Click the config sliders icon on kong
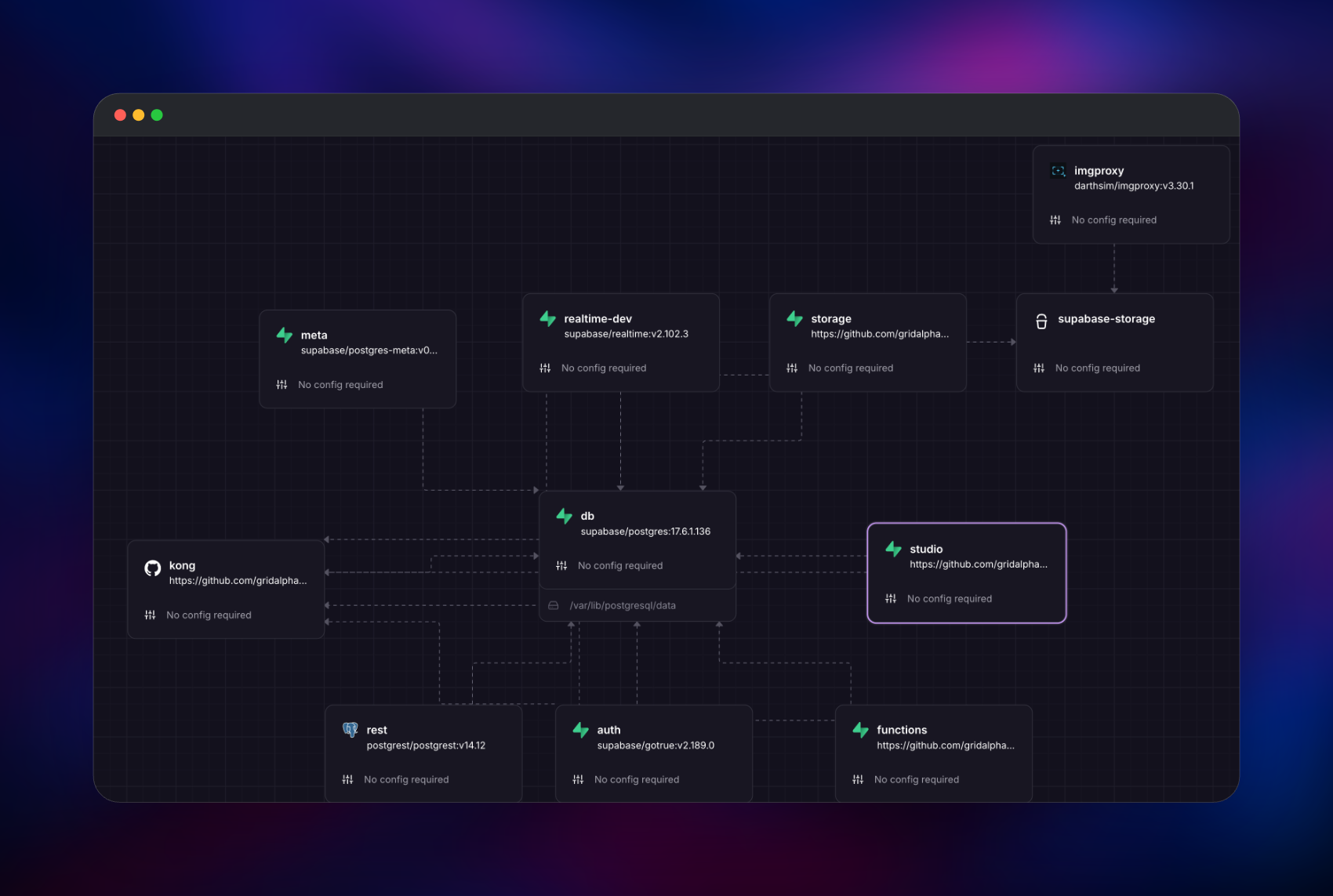The image size is (1333, 896). (x=150, y=615)
